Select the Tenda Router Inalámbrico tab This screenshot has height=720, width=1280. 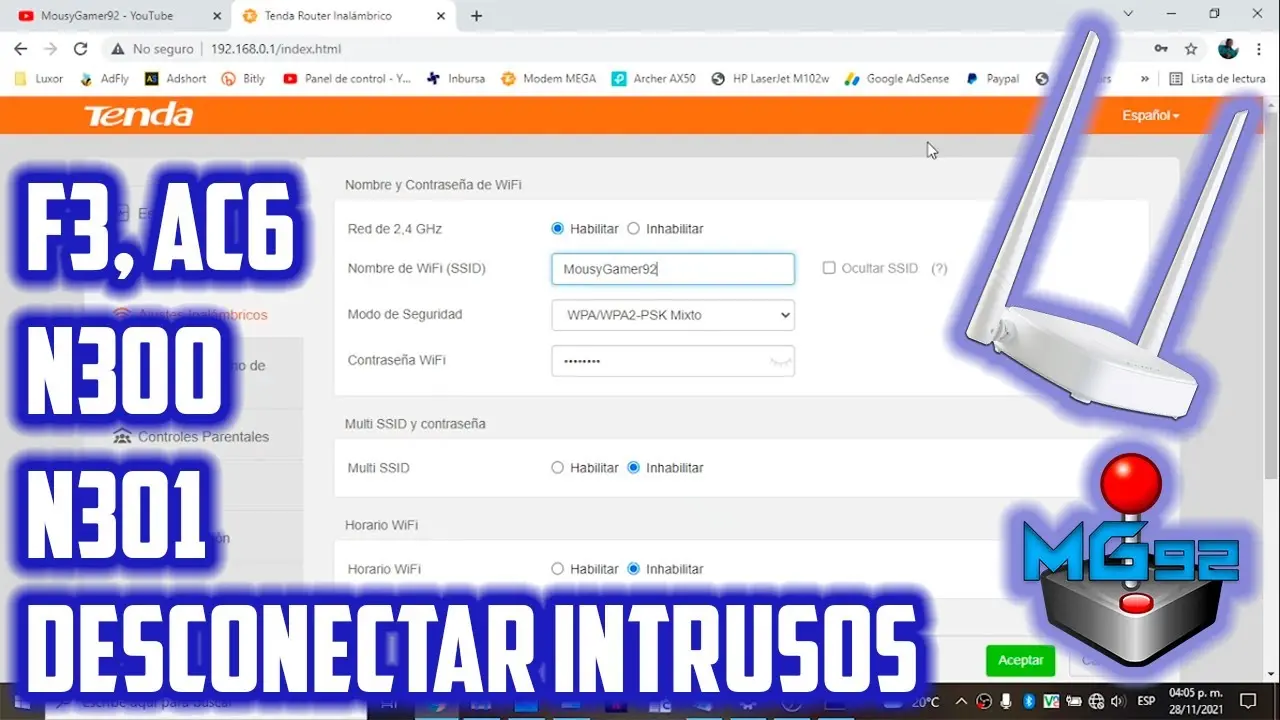(x=345, y=16)
